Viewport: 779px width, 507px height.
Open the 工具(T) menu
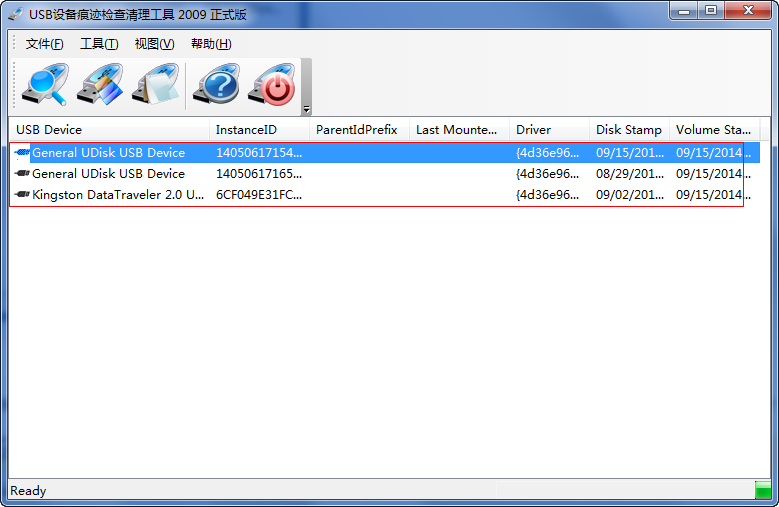(99, 44)
